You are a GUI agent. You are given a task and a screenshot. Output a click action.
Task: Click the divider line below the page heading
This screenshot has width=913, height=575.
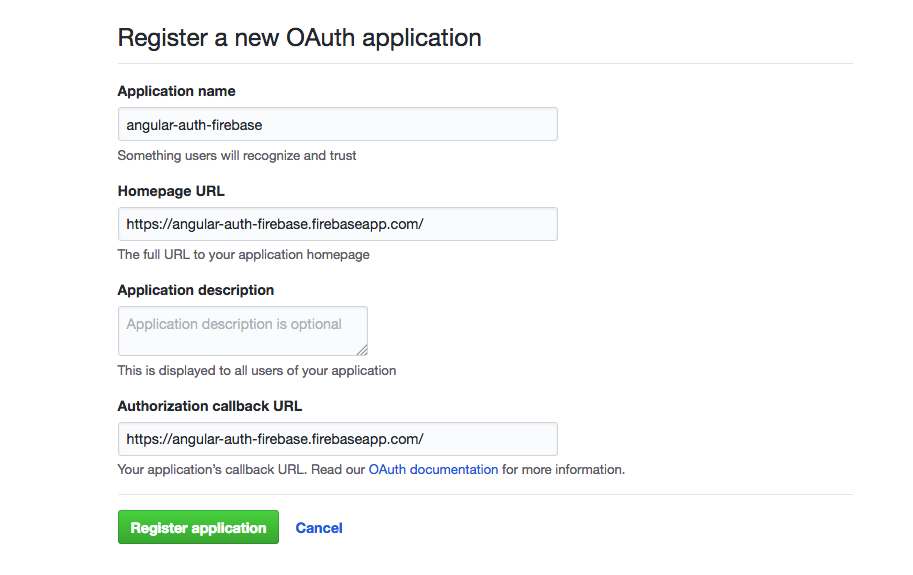(x=485, y=63)
